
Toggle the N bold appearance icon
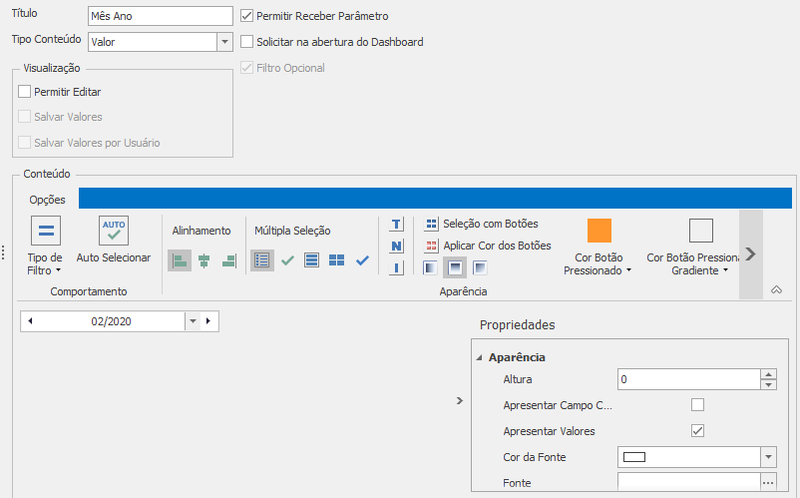coord(396,246)
